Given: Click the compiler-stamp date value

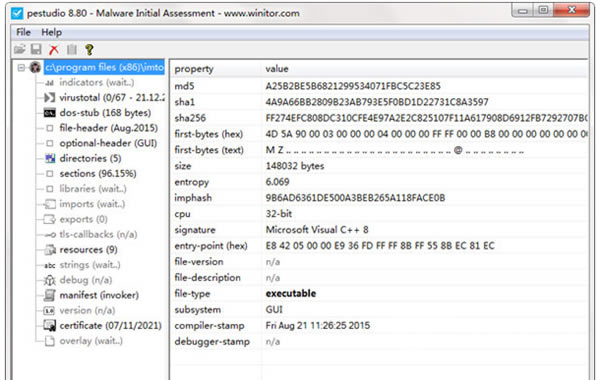Looking at the screenshot, I should click(318, 326).
